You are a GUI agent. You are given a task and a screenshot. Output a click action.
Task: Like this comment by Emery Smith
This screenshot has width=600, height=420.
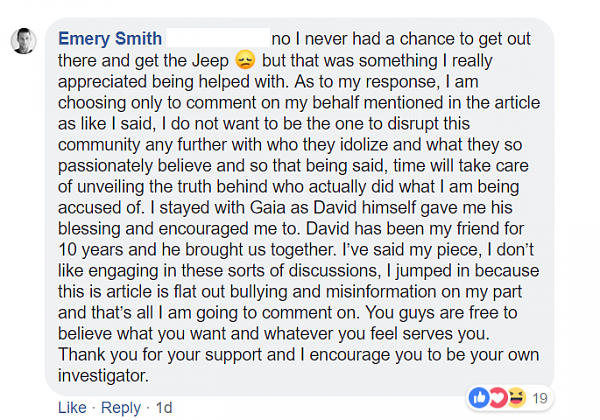72,408
